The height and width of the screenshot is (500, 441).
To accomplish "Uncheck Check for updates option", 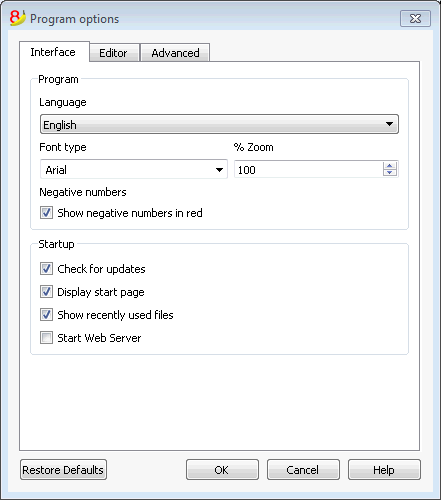I will click(46, 269).
